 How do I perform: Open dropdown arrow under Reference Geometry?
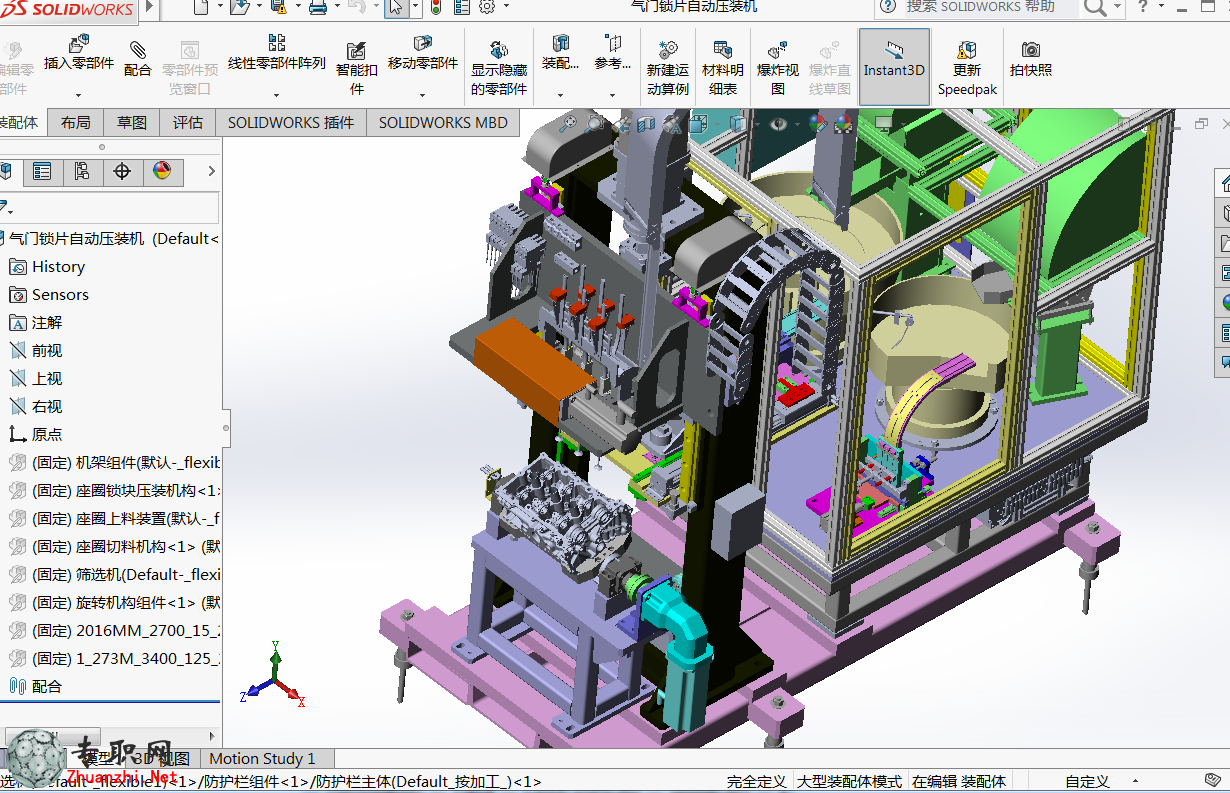pyautogui.click(x=613, y=96)
